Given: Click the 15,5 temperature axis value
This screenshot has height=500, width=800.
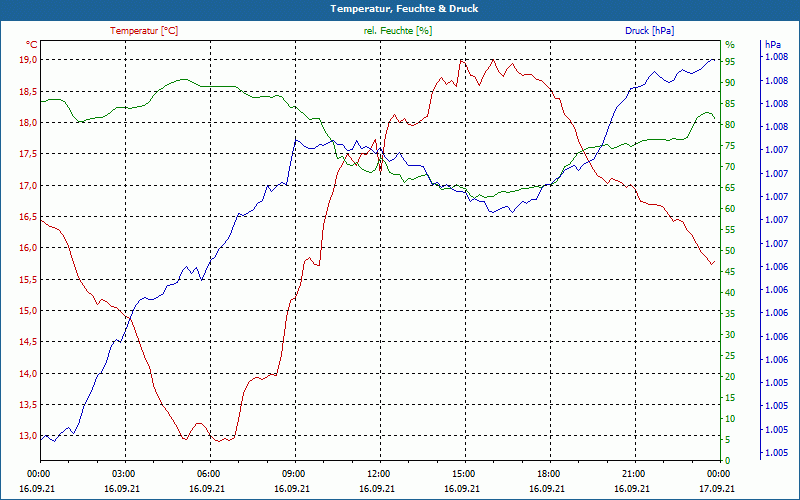Looking at the screenshot, I should point(29,280).
